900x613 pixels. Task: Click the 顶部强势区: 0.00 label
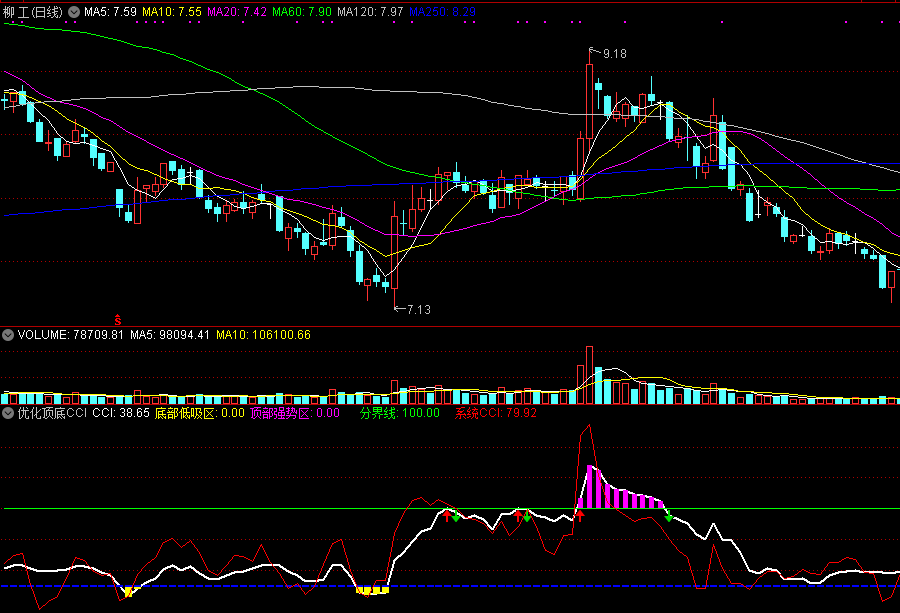[x=295, y=413]
